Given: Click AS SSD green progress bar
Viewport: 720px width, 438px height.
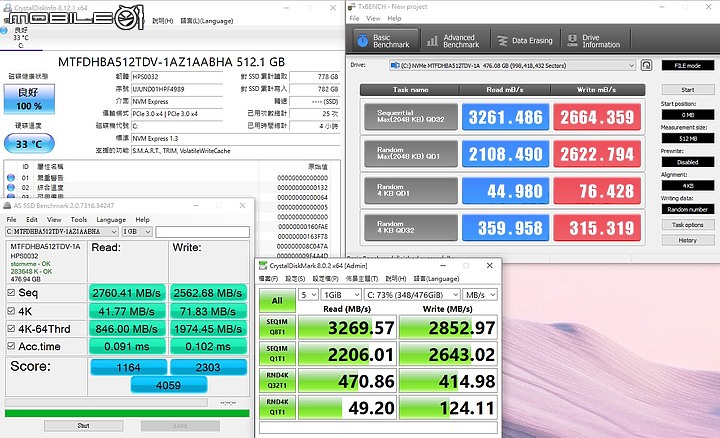Looking at the screenshot, I should [x=127, y=413].
